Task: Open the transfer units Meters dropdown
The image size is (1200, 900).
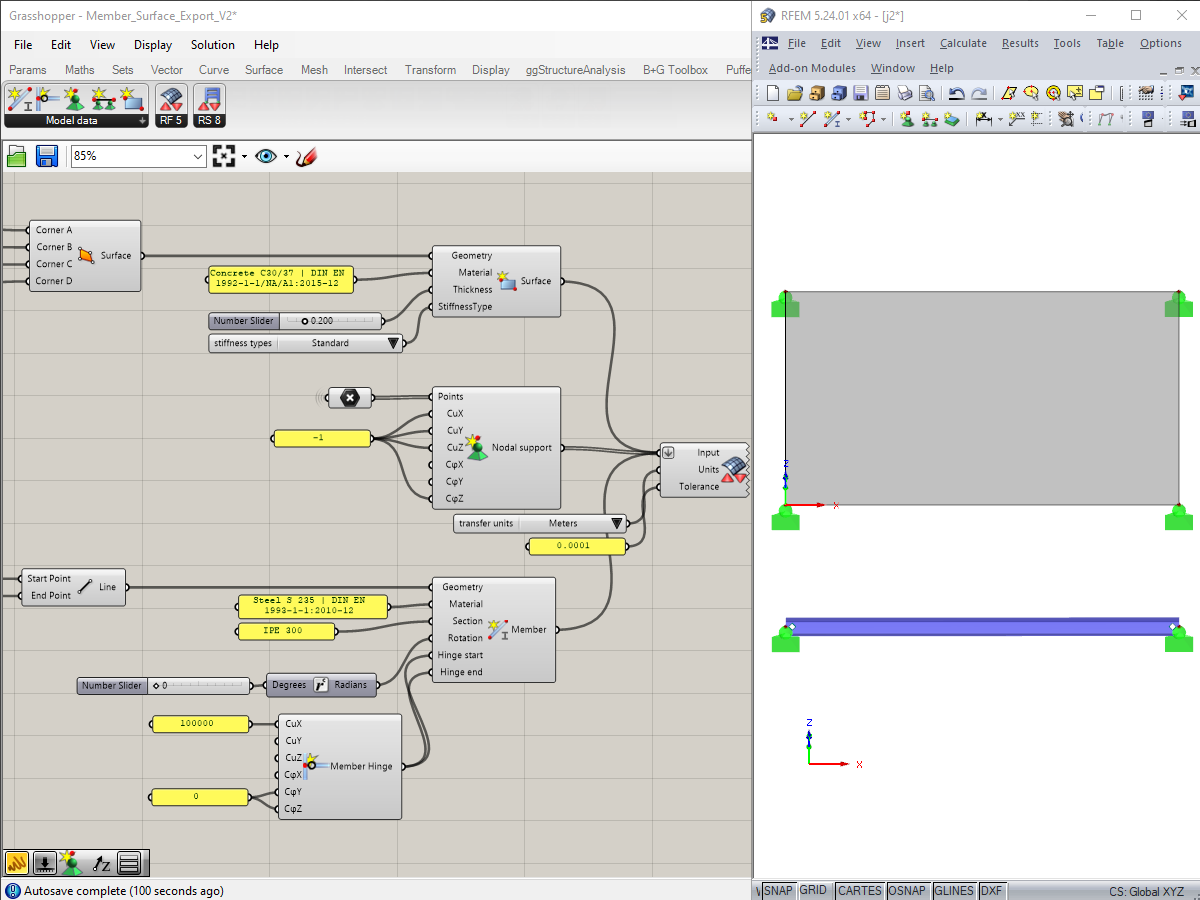Action: click(x=616, y=523)
